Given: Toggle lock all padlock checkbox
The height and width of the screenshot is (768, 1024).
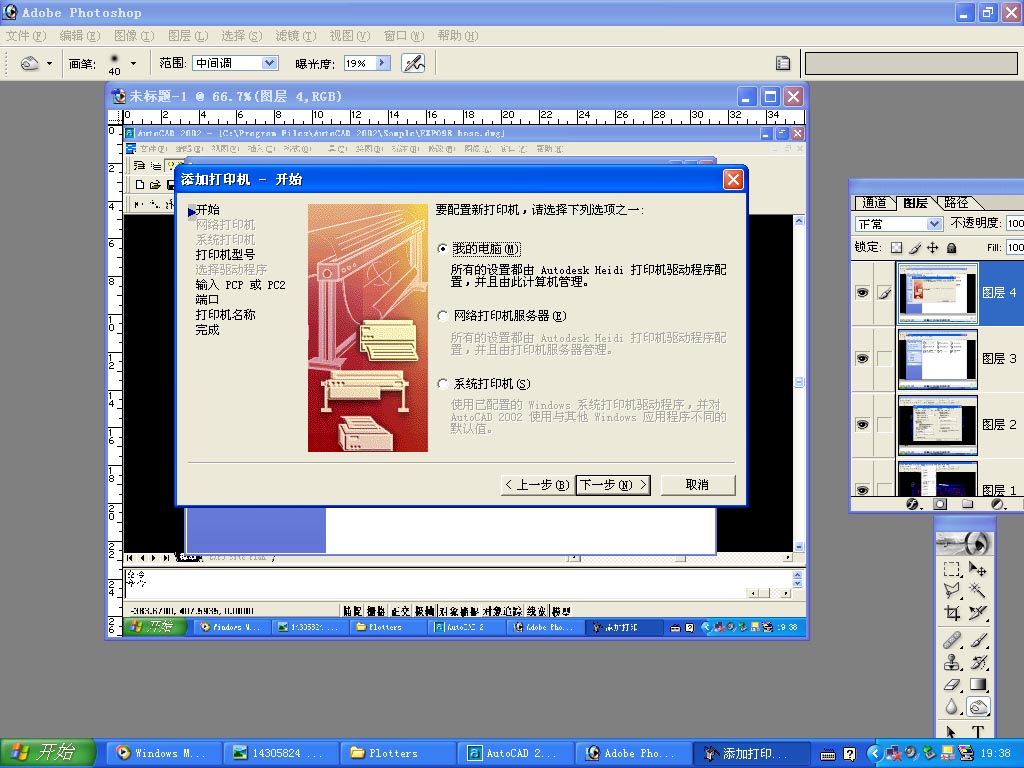Looking at the screenshot, I should point(952,248).
